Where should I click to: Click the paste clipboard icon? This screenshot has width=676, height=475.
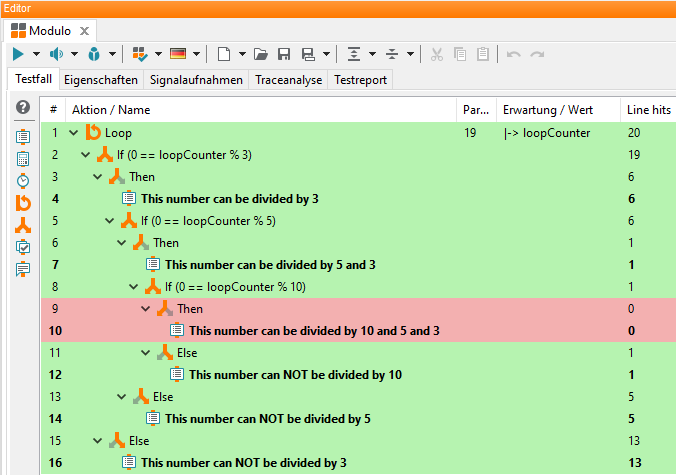coord(483,54)
